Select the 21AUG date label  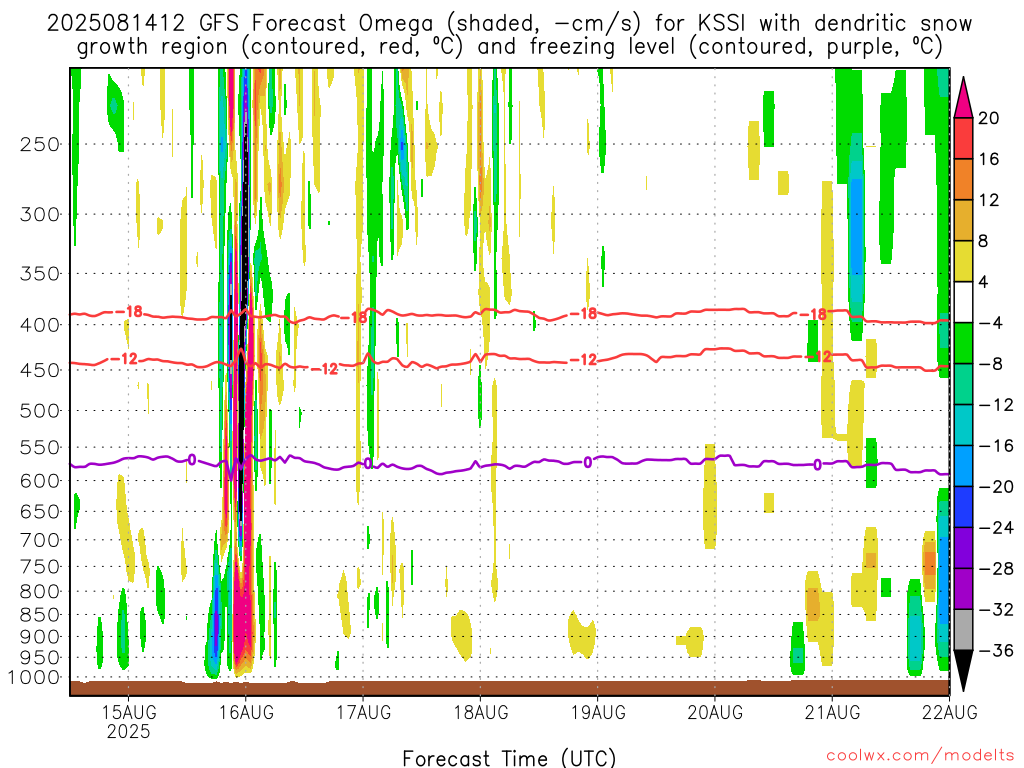tap(833, 712)
